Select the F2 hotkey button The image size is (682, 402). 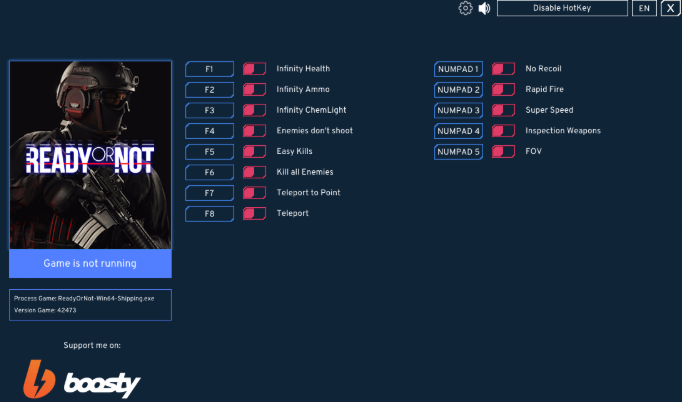[209, 90]
